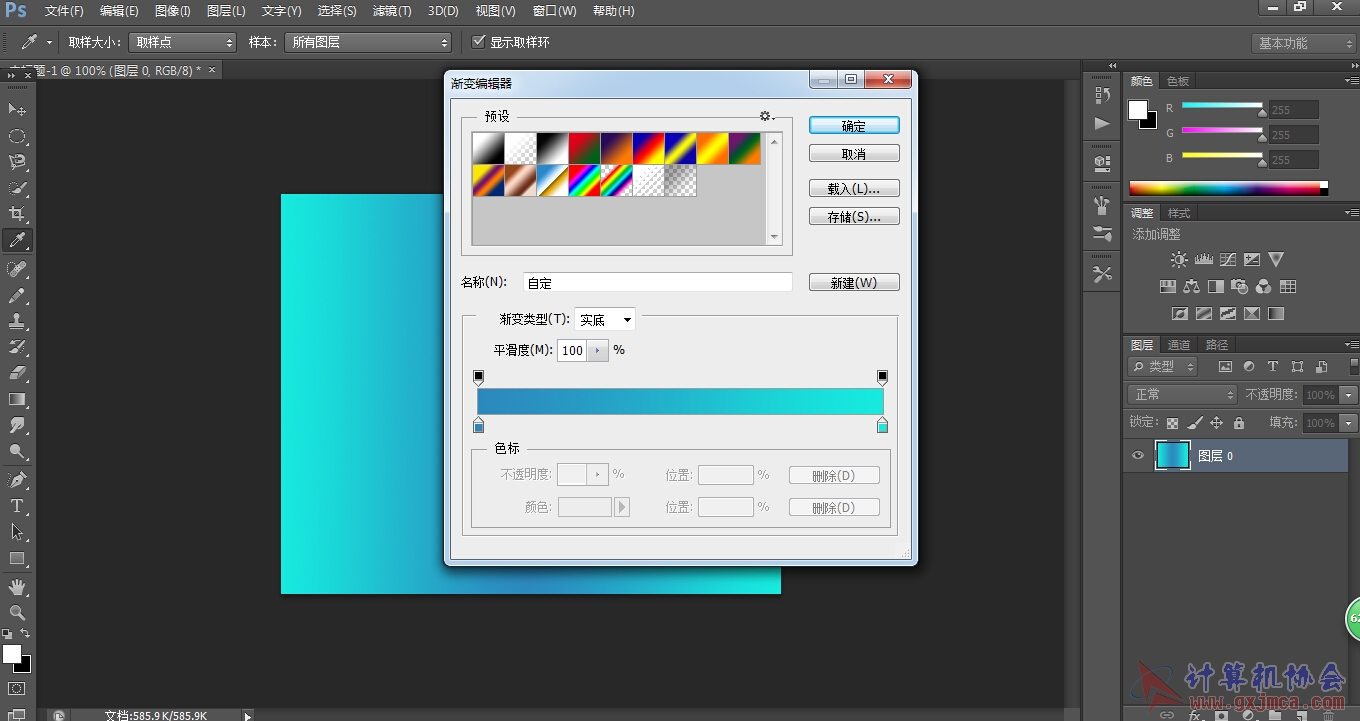The width and height of the screenshot is (1360, 721).
Task: Open the 平滑度 slider arrow
Action: 598,350
